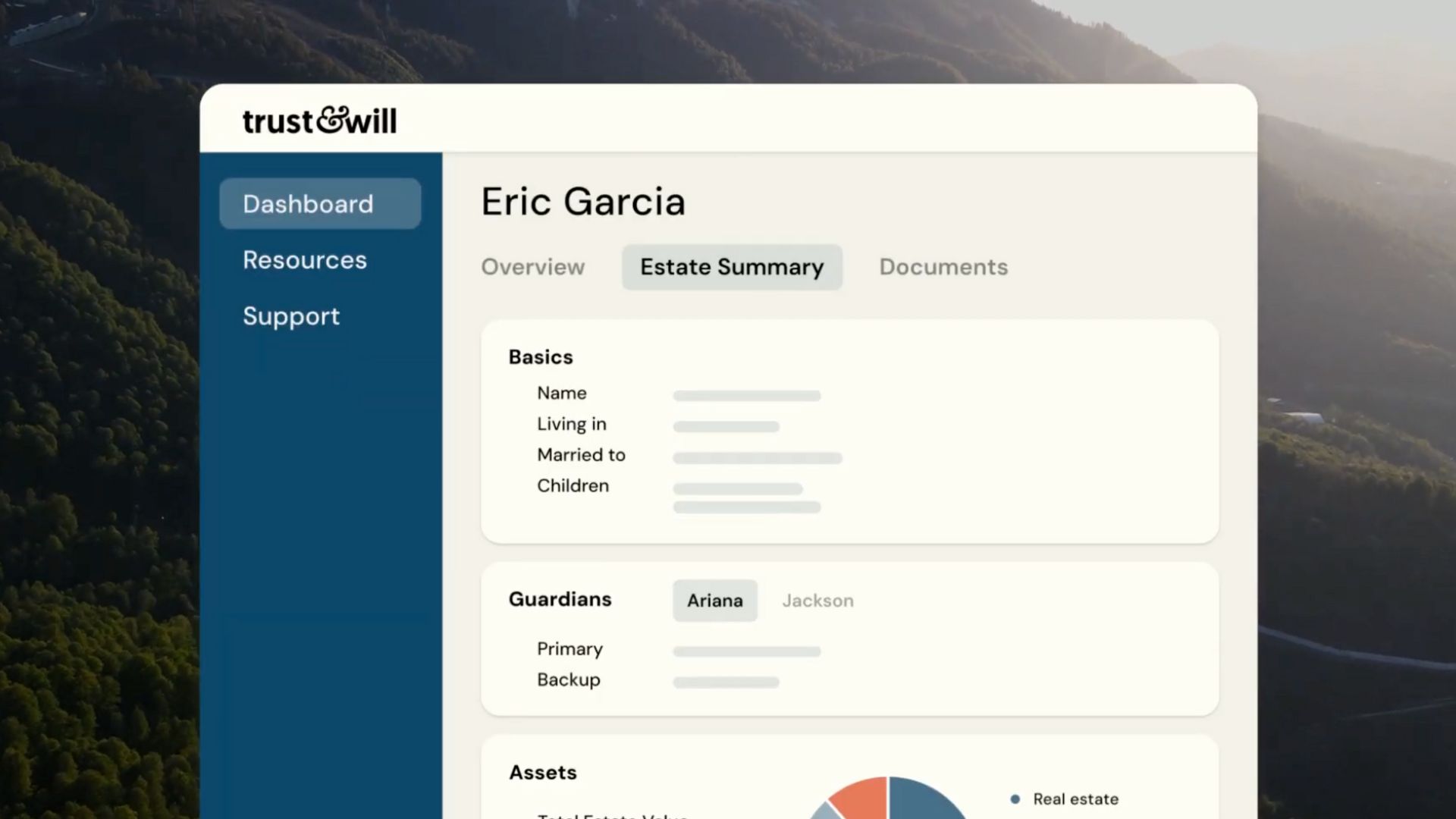Click the trust&will logo

coord(319,121)
